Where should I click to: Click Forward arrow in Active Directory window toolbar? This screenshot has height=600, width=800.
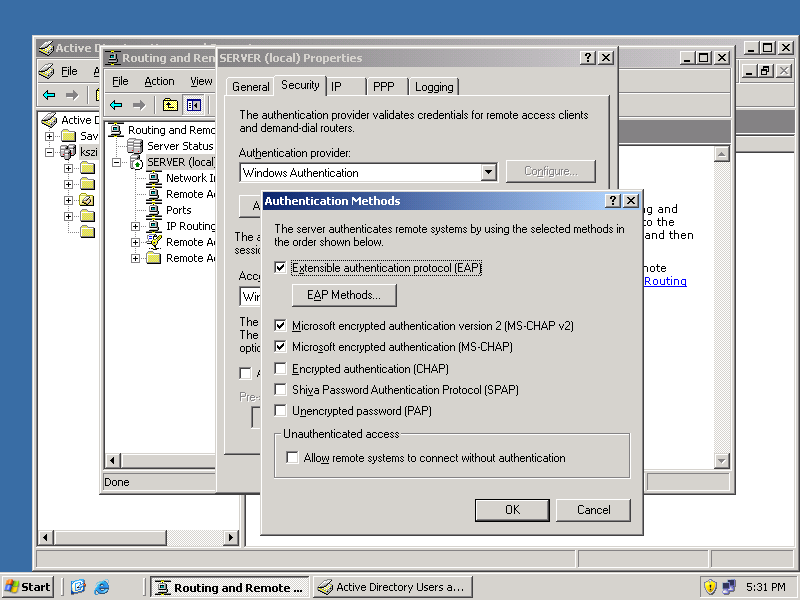click(72, 95)
